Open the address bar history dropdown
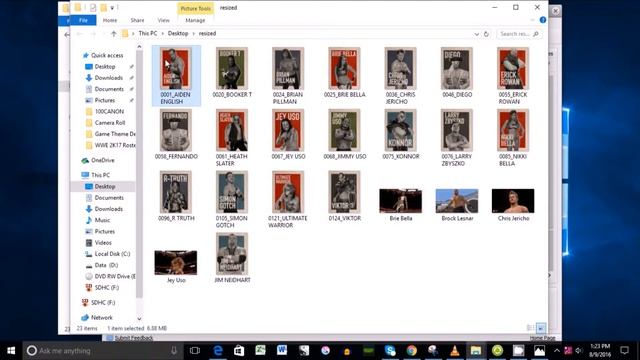The width and height of the screenshot is (640, 360). tap(476, 34)
